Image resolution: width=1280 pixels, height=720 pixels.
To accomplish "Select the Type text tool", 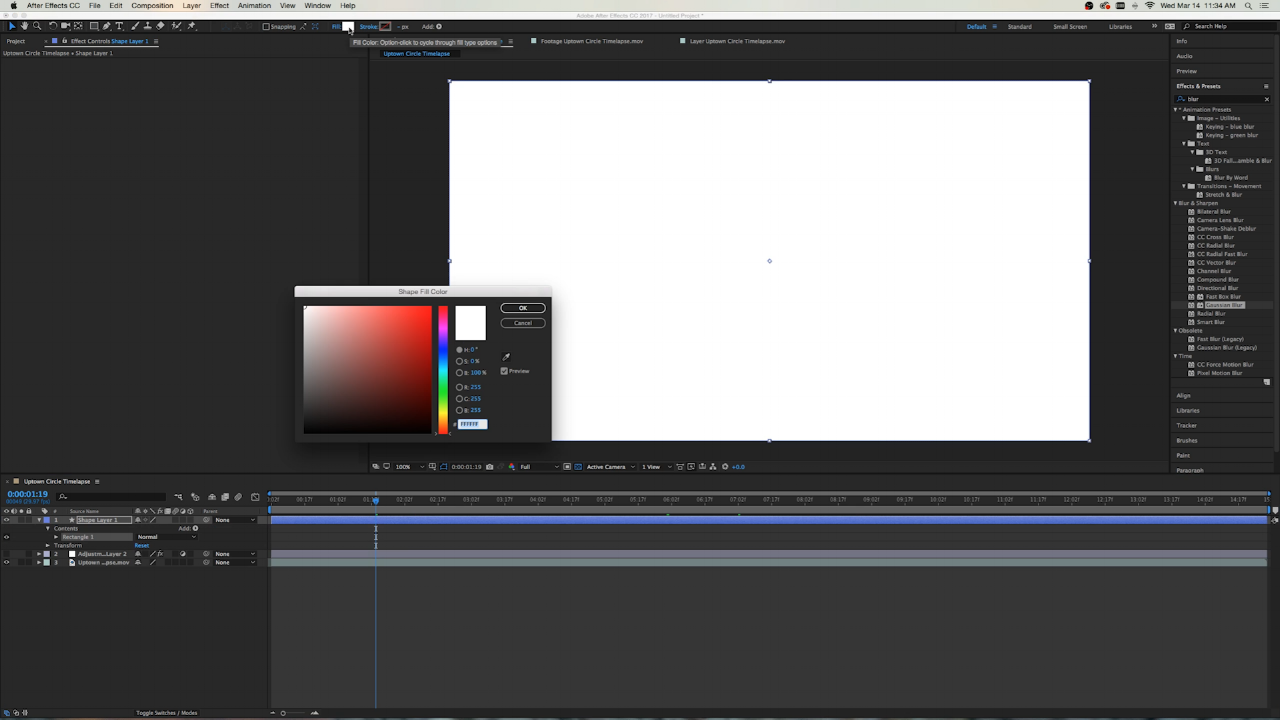I will point(119,26).
